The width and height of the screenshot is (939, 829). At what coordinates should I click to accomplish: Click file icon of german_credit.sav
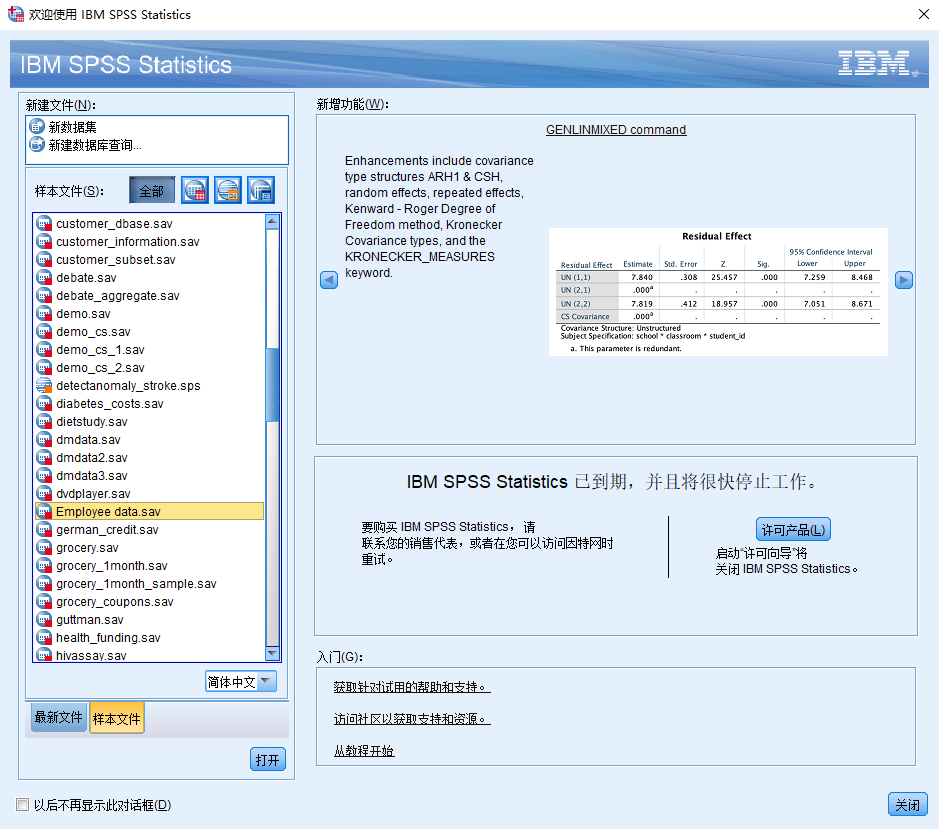[44, 529]
